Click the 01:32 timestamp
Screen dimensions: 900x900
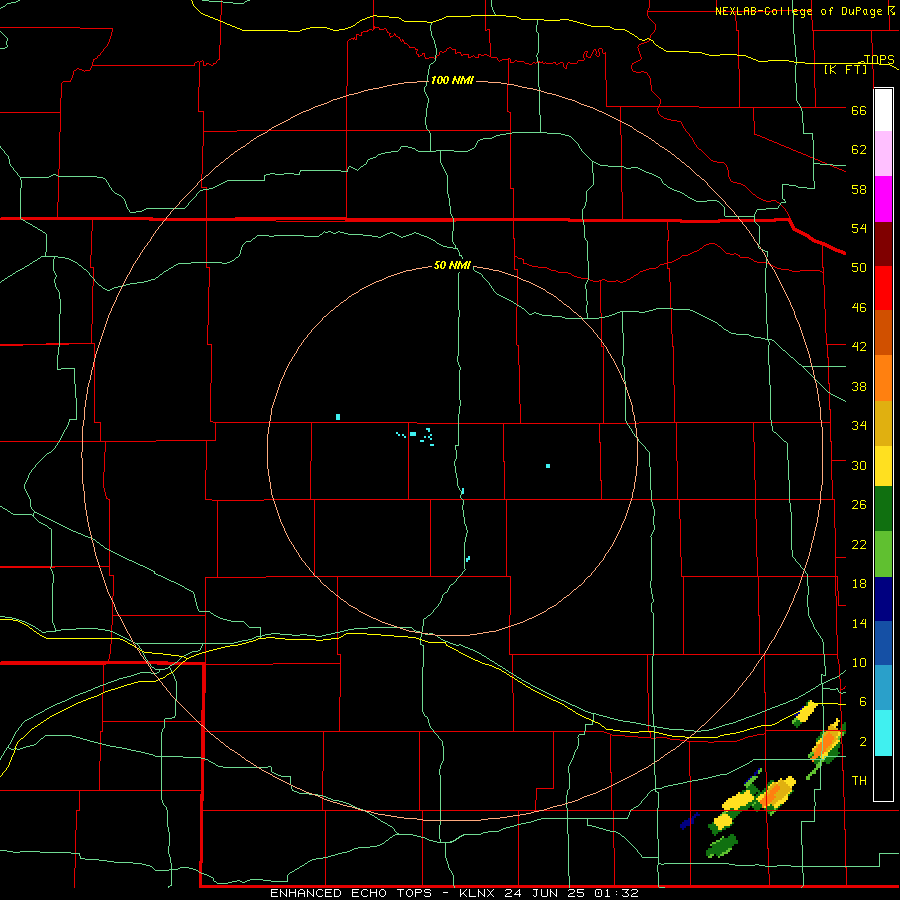(x=616, y=893)
